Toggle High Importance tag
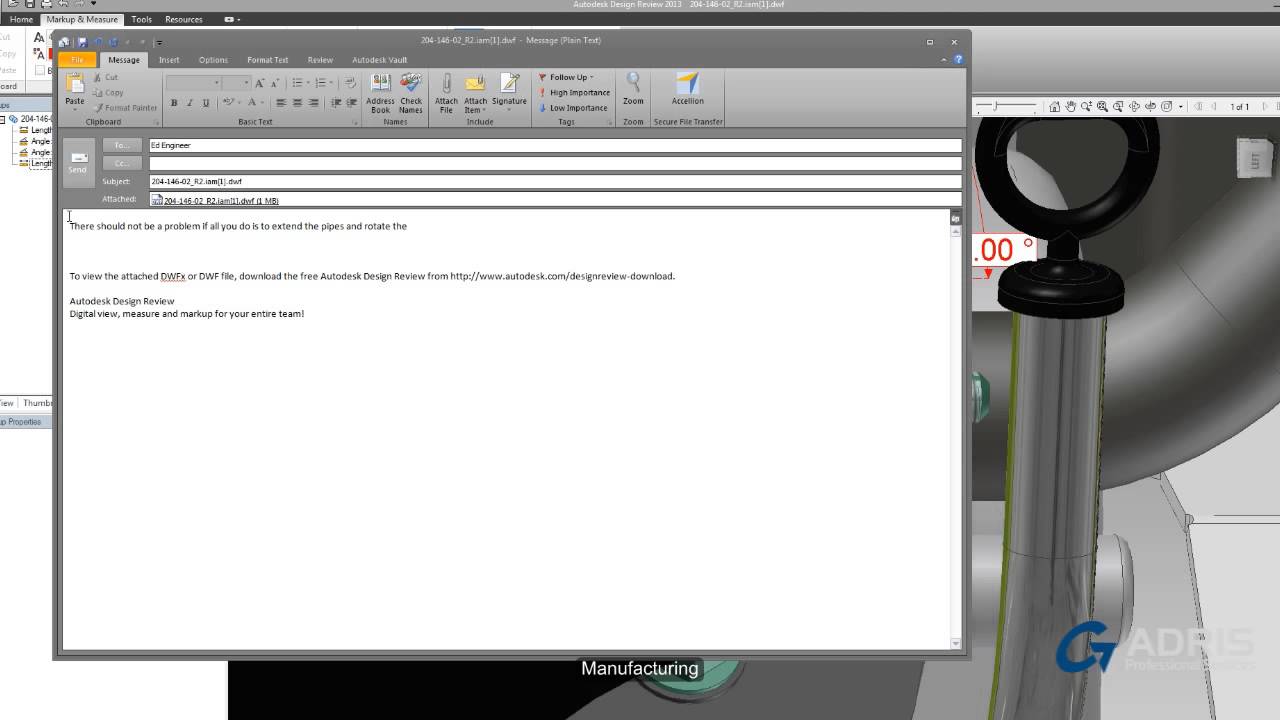Screen dimensions: 1280x720 574,92
